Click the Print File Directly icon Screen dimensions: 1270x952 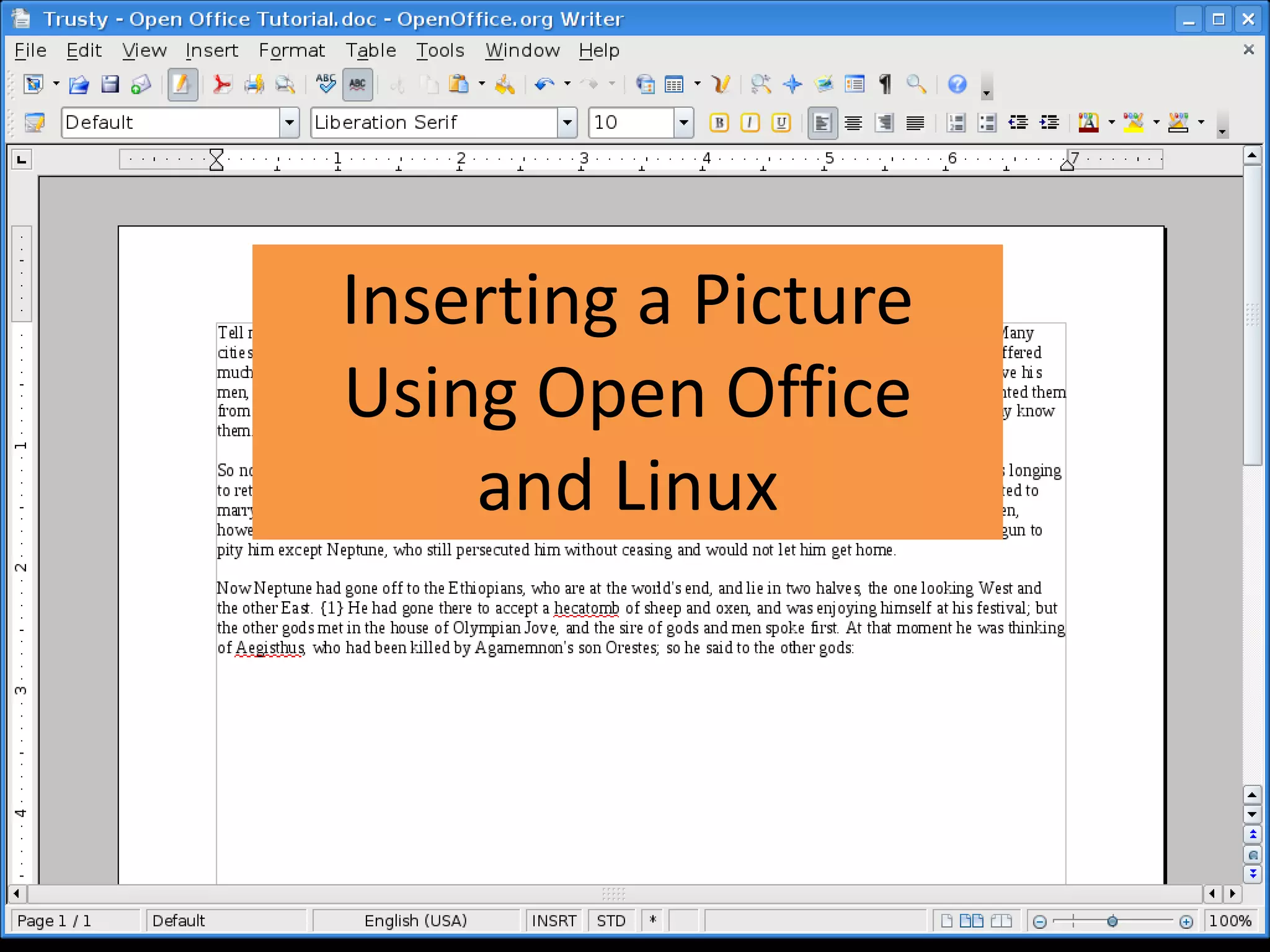(x=254, y=84)
